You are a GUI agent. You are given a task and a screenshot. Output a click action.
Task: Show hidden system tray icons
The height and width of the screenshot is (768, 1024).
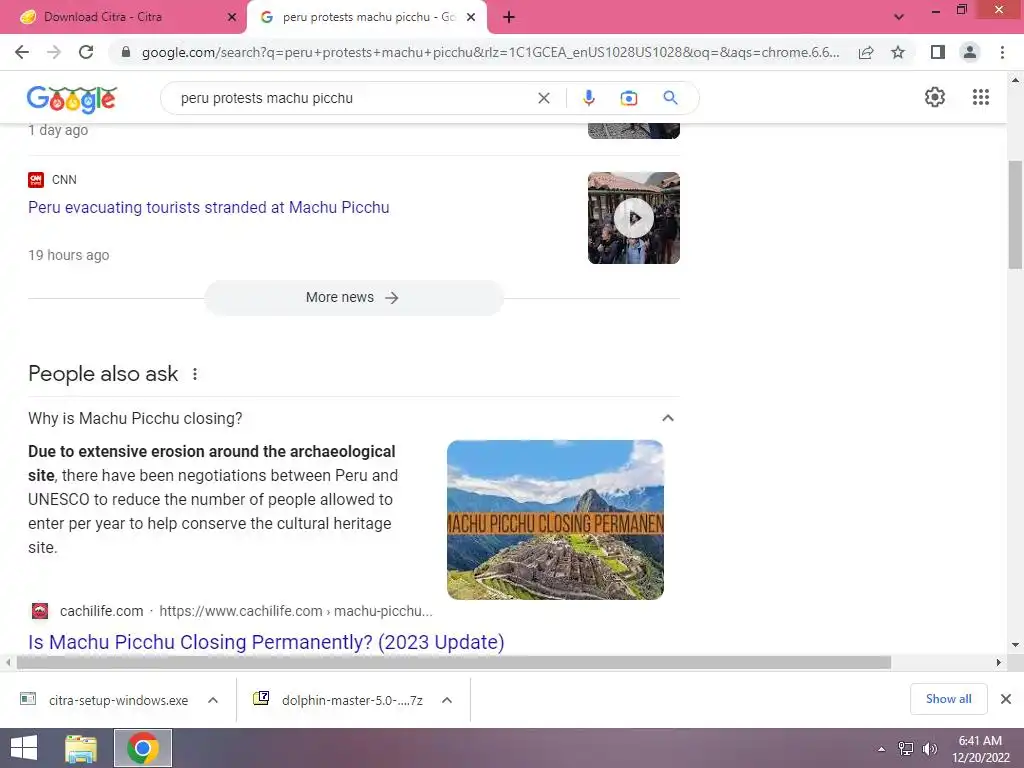coord(881,749)
